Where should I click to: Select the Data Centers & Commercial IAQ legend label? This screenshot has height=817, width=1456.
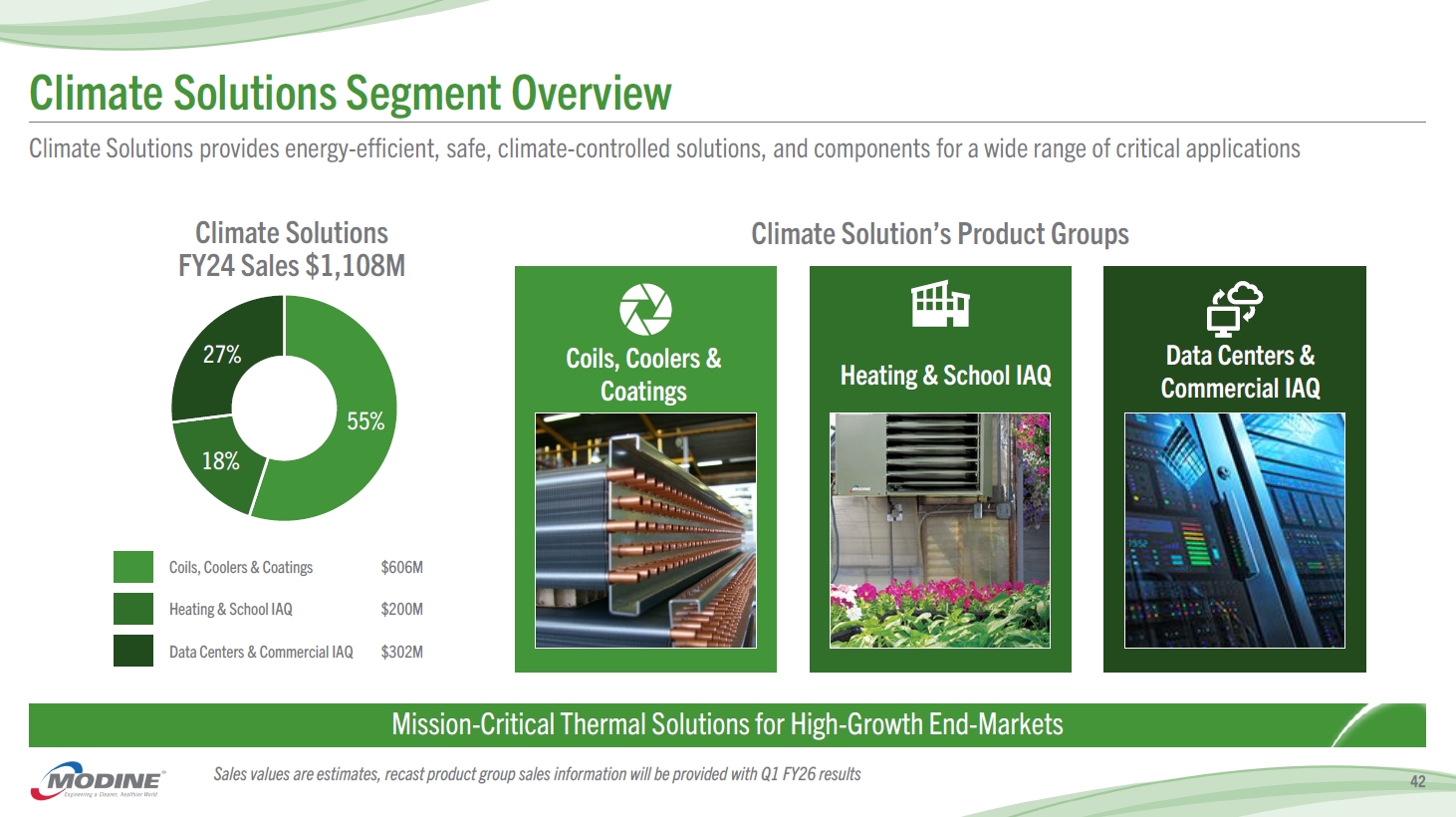click(261, 653)
